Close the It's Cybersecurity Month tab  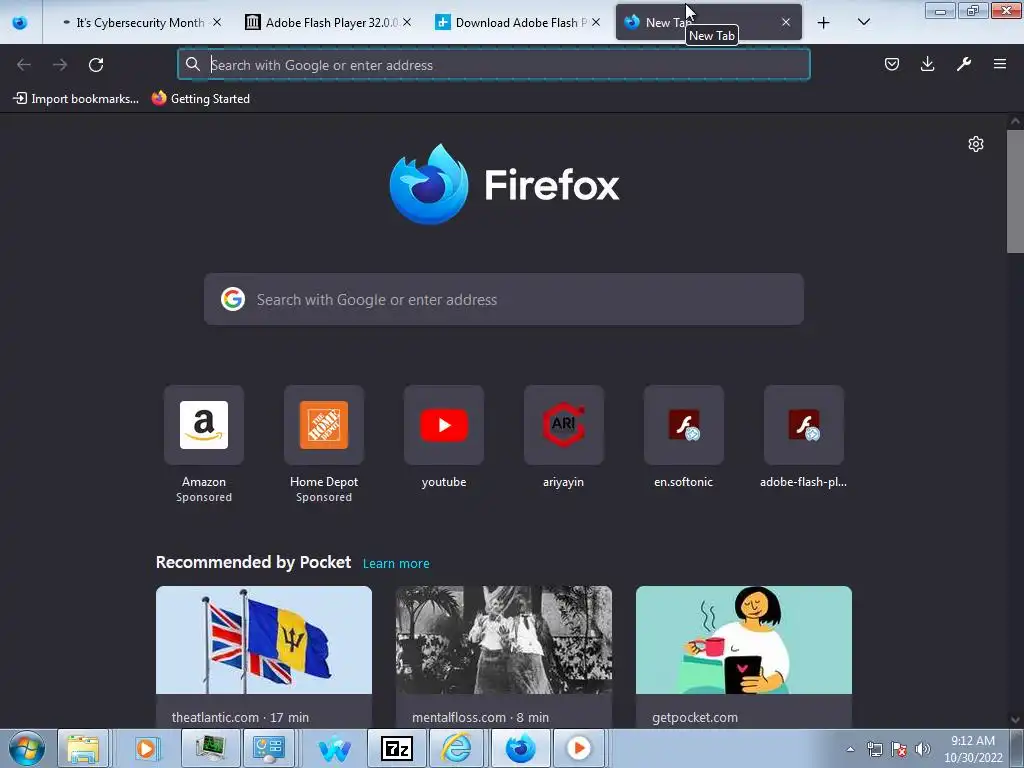click(217, 23)
